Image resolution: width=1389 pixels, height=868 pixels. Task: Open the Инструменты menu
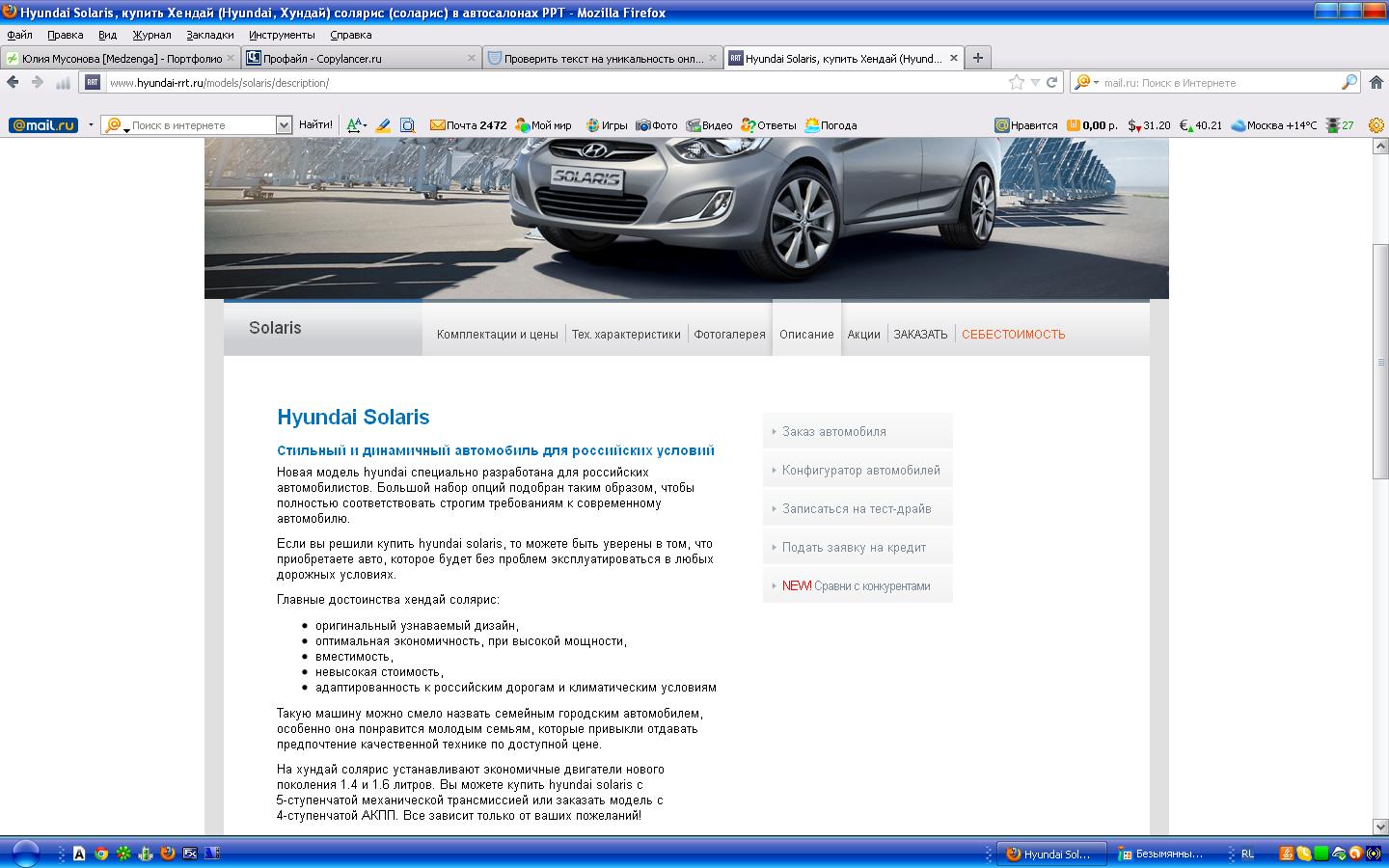(282, 35)
